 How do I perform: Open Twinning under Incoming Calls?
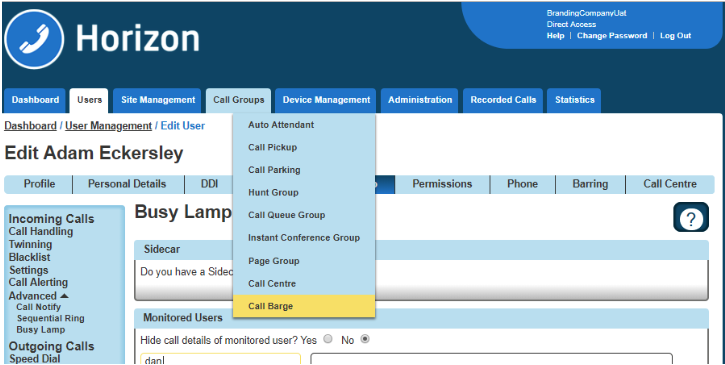coord(31,244)
